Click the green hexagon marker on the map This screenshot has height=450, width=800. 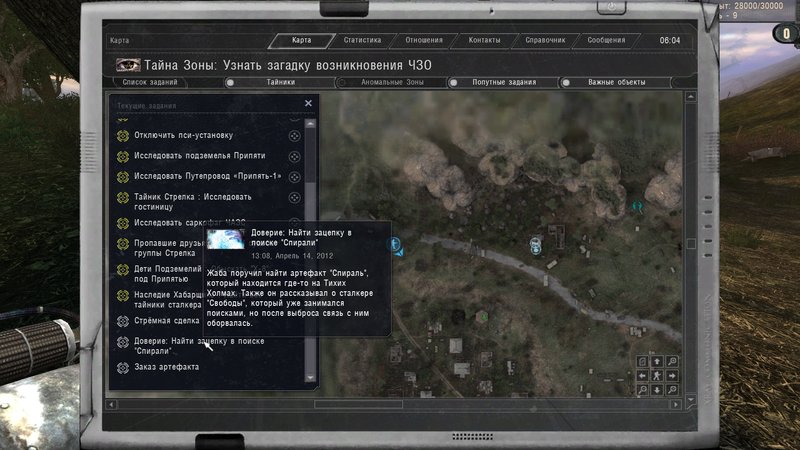(482, 316)
